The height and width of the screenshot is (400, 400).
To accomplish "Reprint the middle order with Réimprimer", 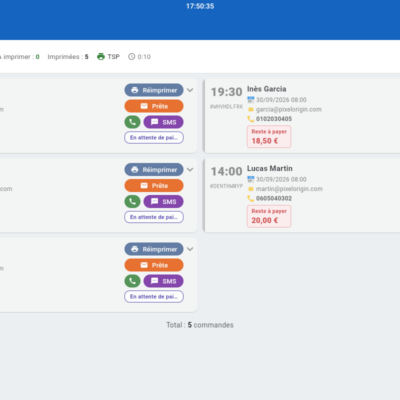I will coord(154,170).
